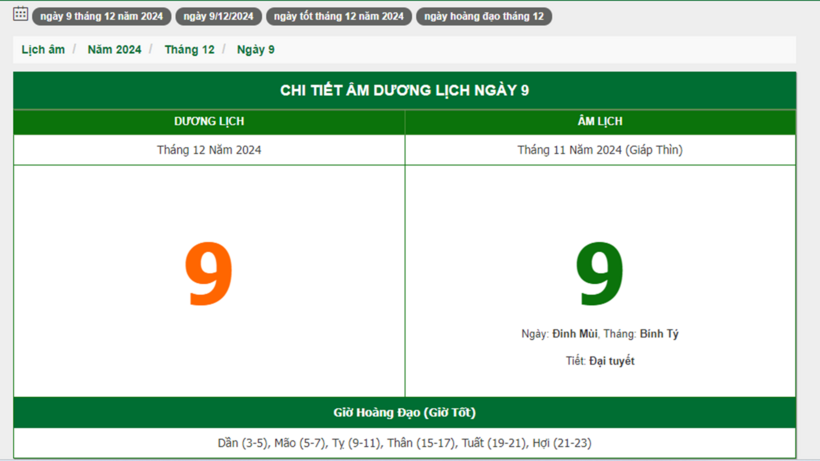The height and width of the screenshot is (461, 820).
Task: Go to the "Lịch âm" breadcrumb link
Action: pyautogui.click(x=43, y=49)
